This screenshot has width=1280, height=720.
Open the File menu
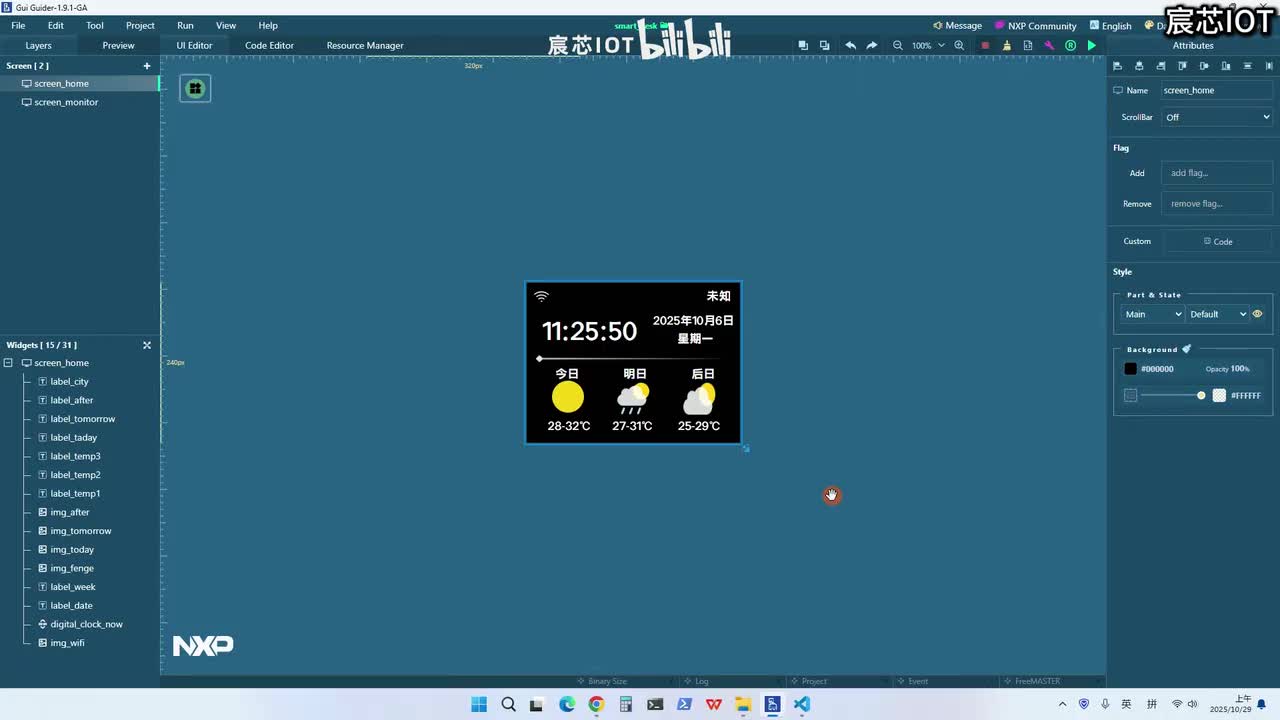pos(18,25)
